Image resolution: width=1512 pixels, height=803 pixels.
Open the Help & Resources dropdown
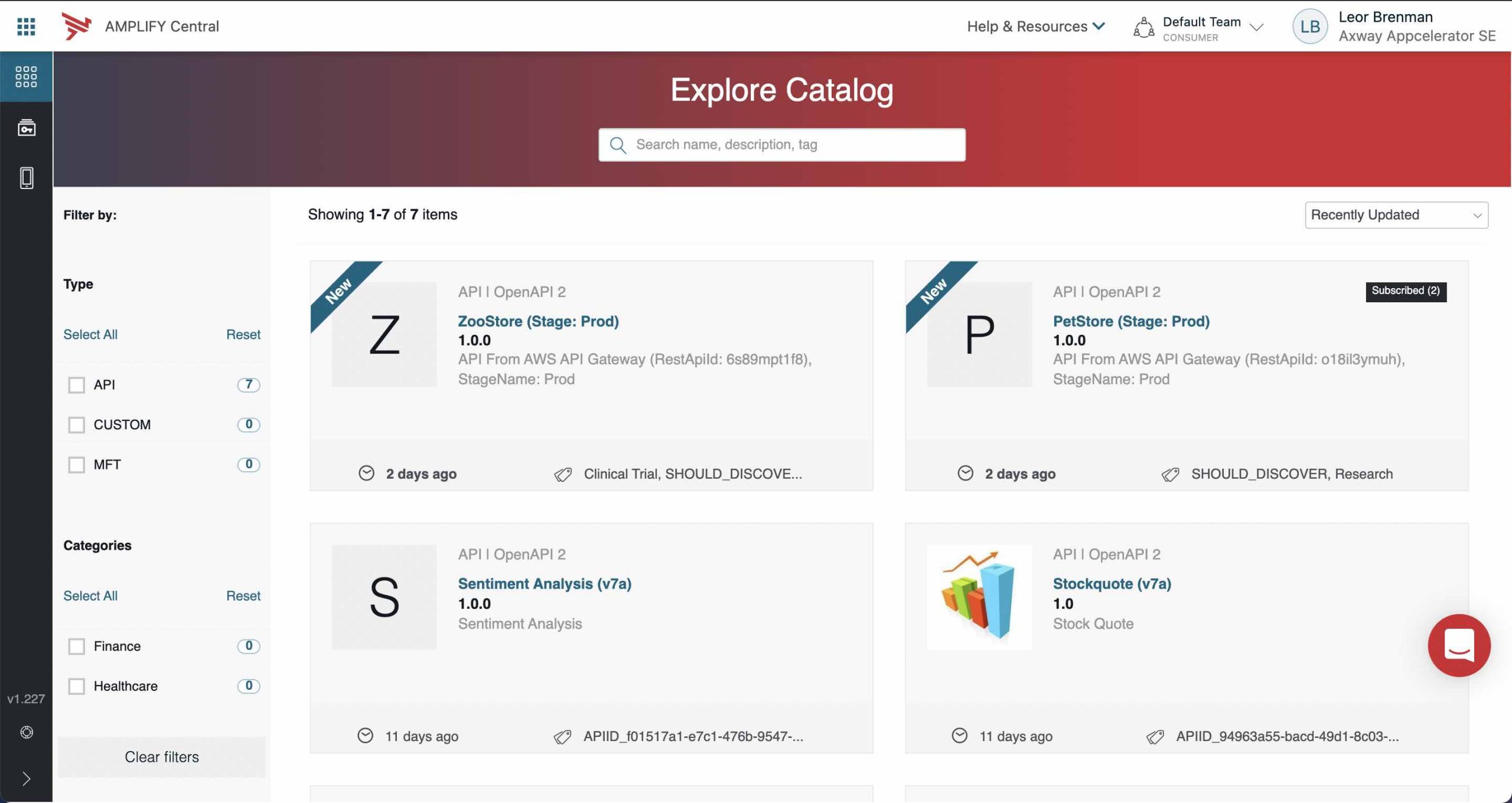click(x=1035, y=26)
